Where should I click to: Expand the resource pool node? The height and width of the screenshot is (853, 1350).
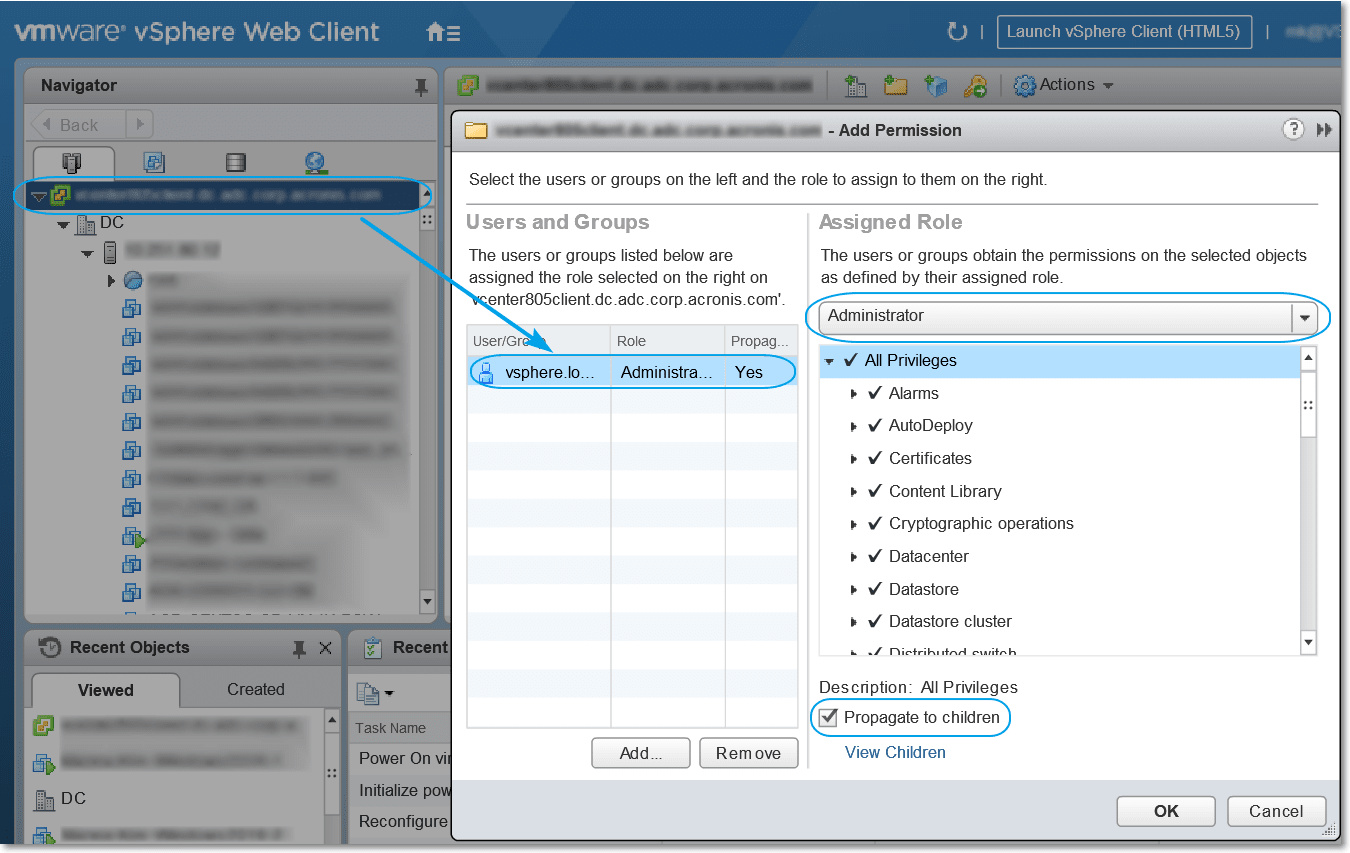(111, 281)
